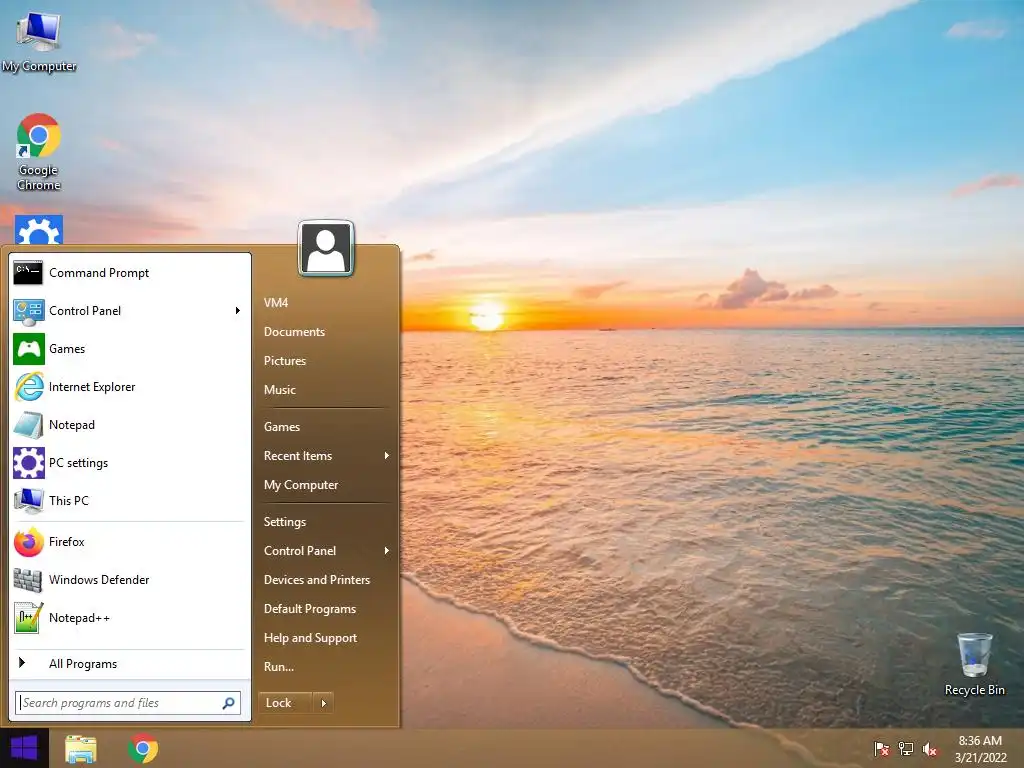The image size is (1024, 768).
Task: Launch Notepad++ icon
Action: [x=28, y=618]
